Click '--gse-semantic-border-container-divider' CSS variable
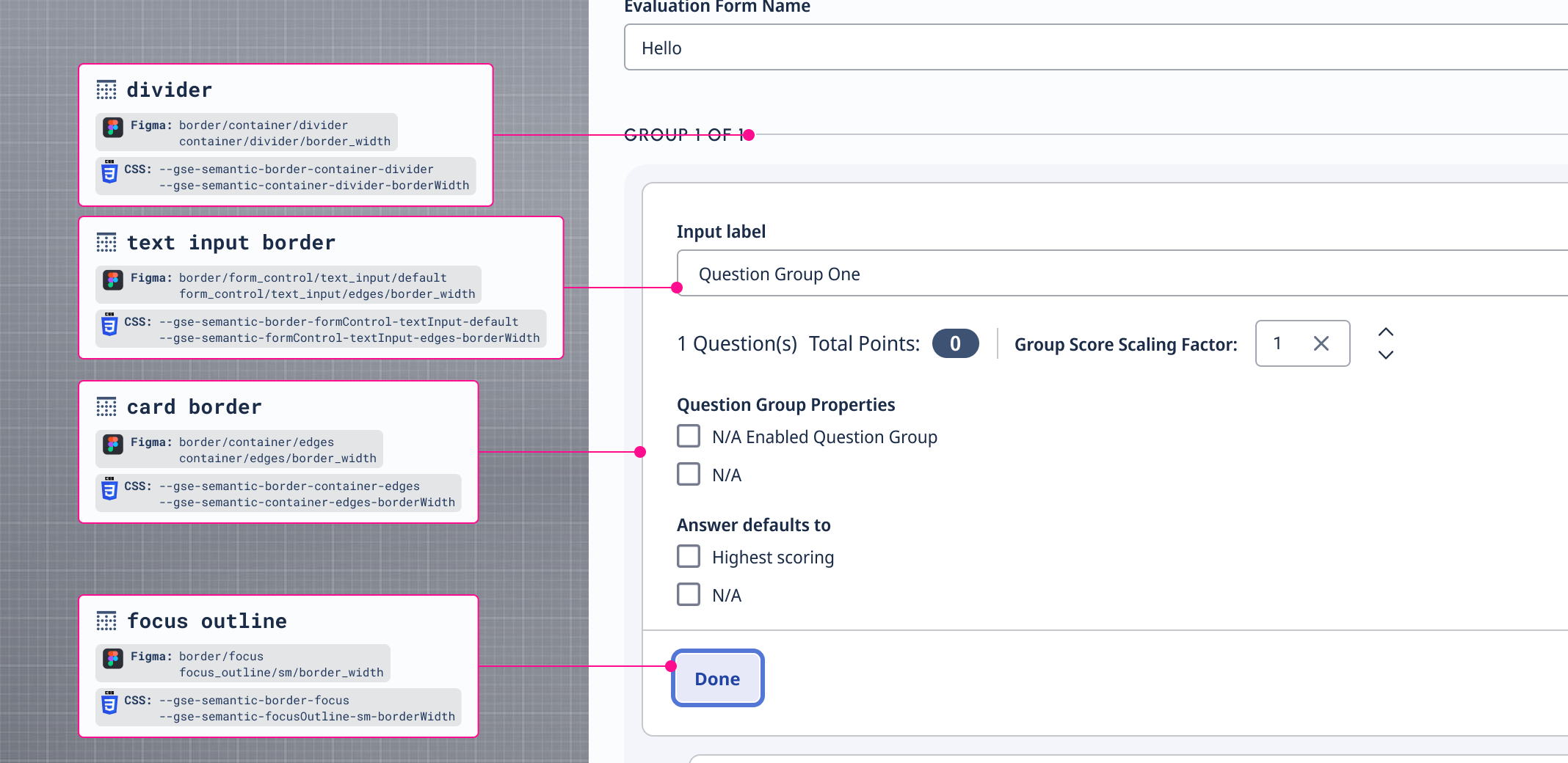 click(297, 169)
